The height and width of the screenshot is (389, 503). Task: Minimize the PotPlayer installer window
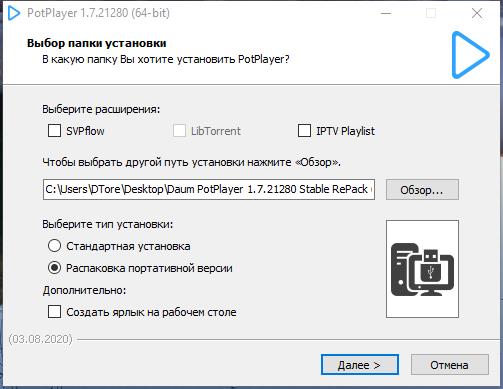(x=386, y=13)
